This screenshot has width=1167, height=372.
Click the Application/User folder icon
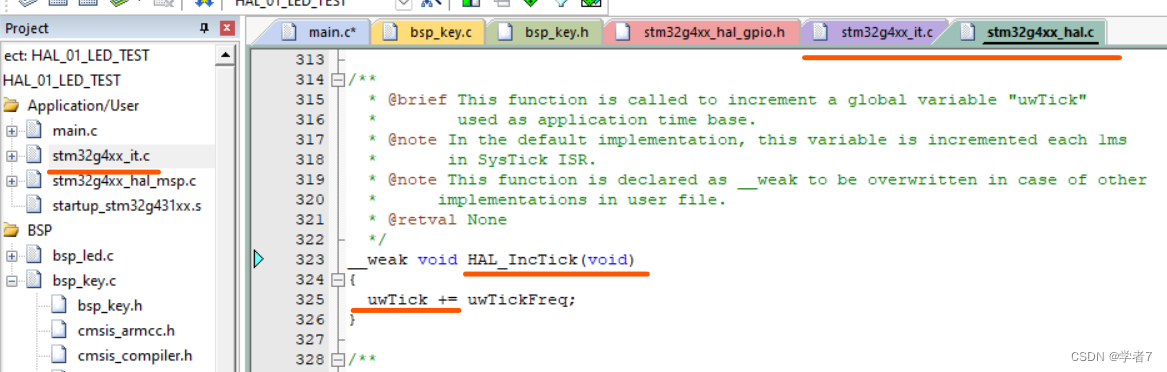coord(12,106)
